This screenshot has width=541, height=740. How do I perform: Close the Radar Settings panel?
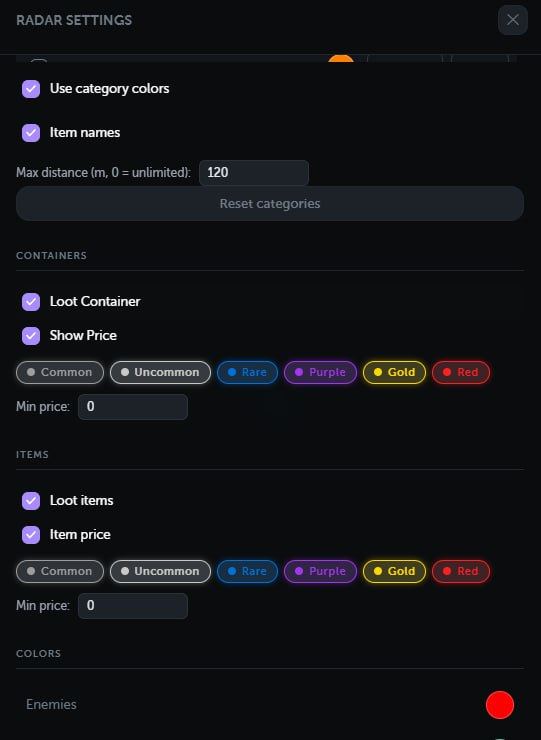point(513,20)
